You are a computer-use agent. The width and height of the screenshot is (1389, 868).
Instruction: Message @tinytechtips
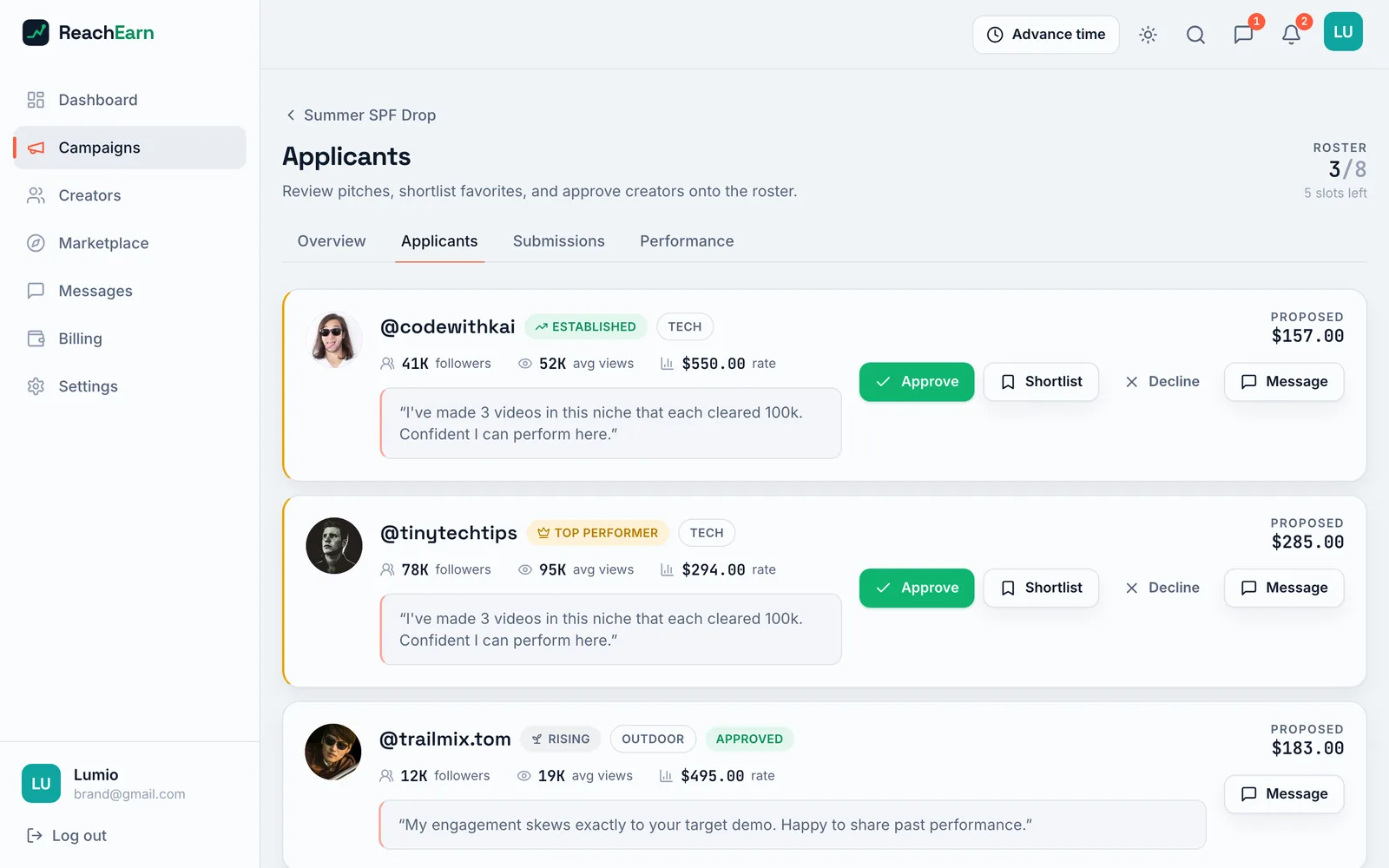point(1284,588)
